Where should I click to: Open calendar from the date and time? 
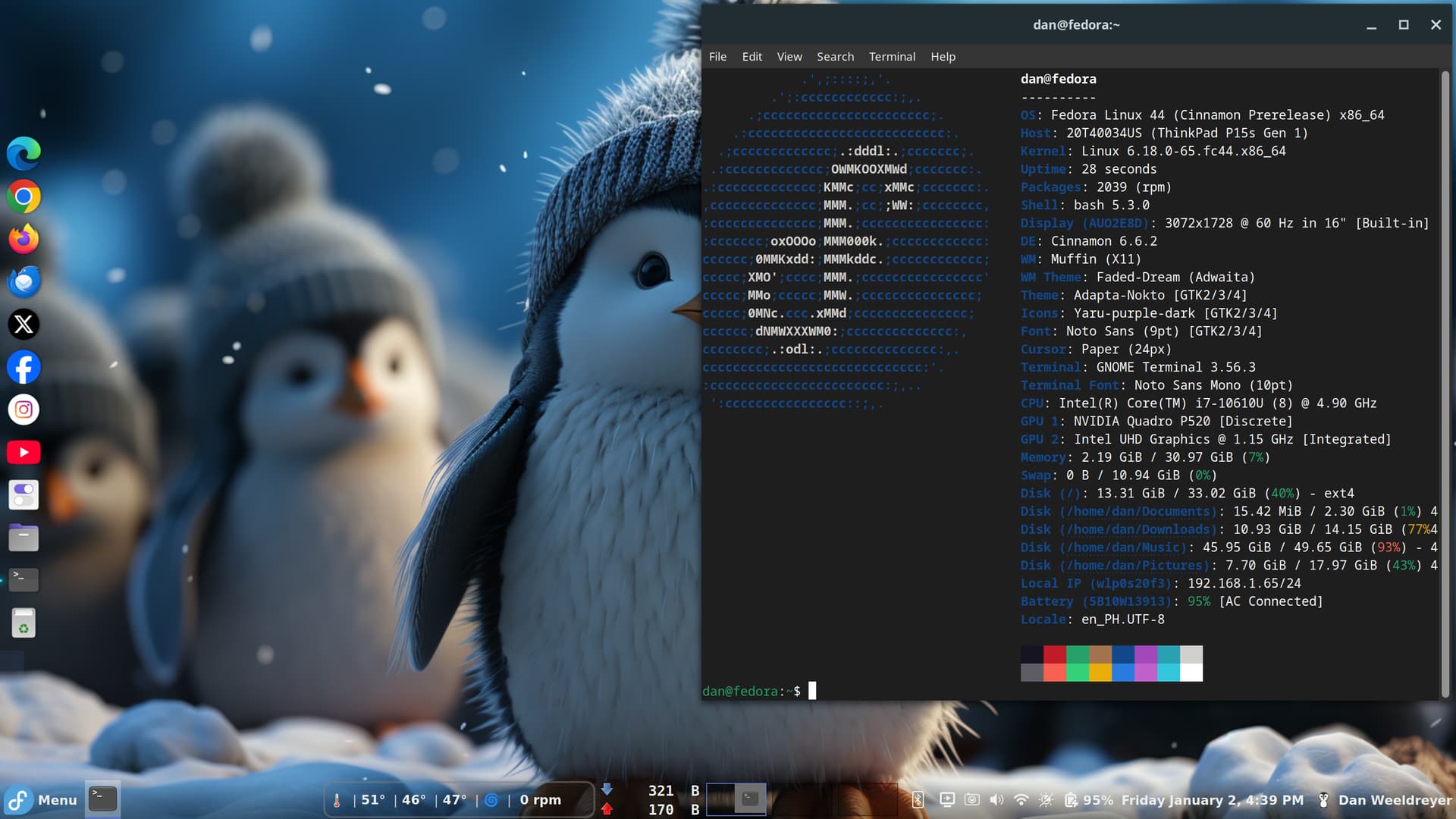1212,800
